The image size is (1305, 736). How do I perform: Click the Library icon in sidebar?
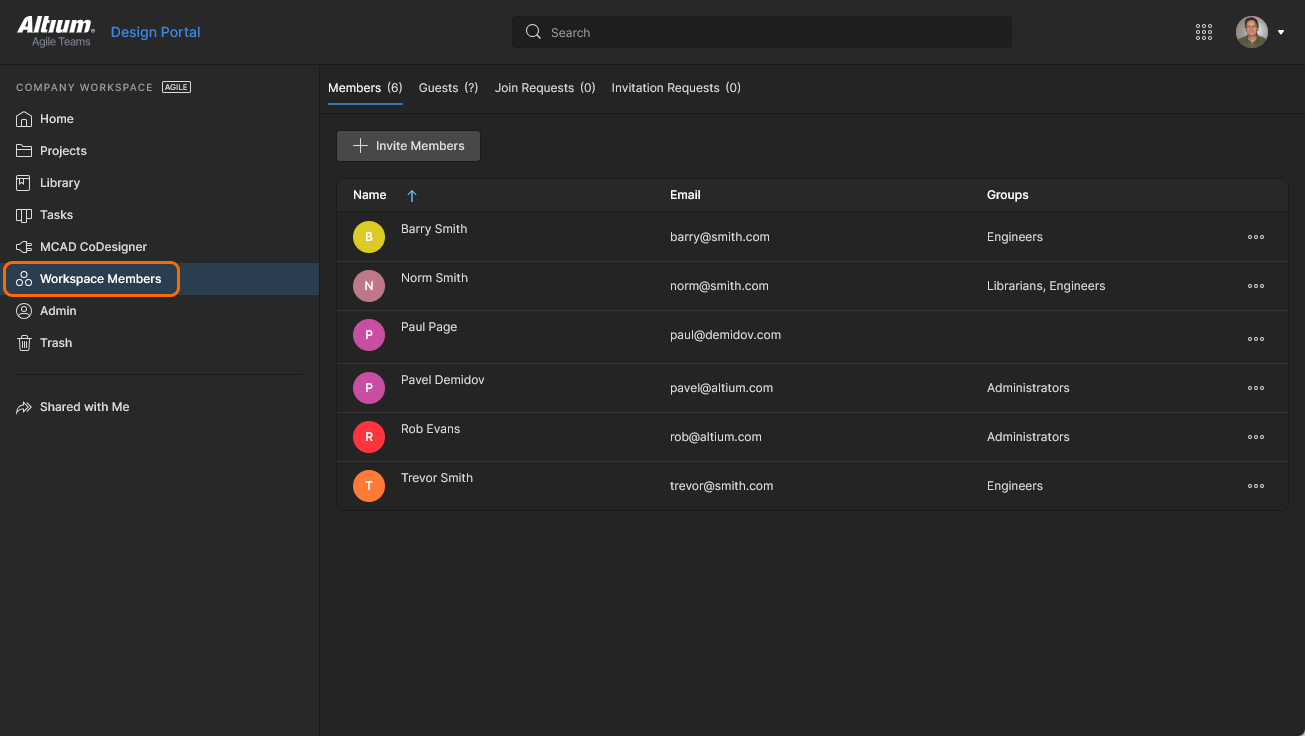pos(24,183)
